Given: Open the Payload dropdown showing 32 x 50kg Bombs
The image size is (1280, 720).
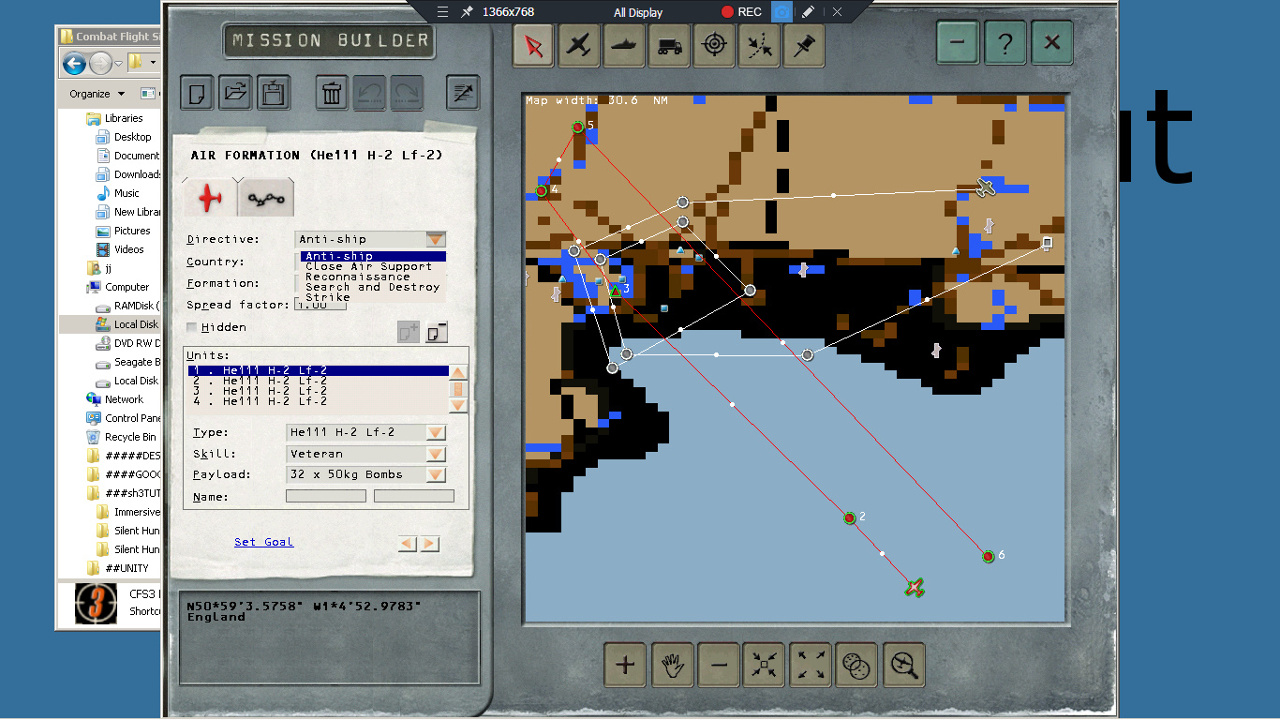Looking at the screenshot, I should (x=435, y=475).
